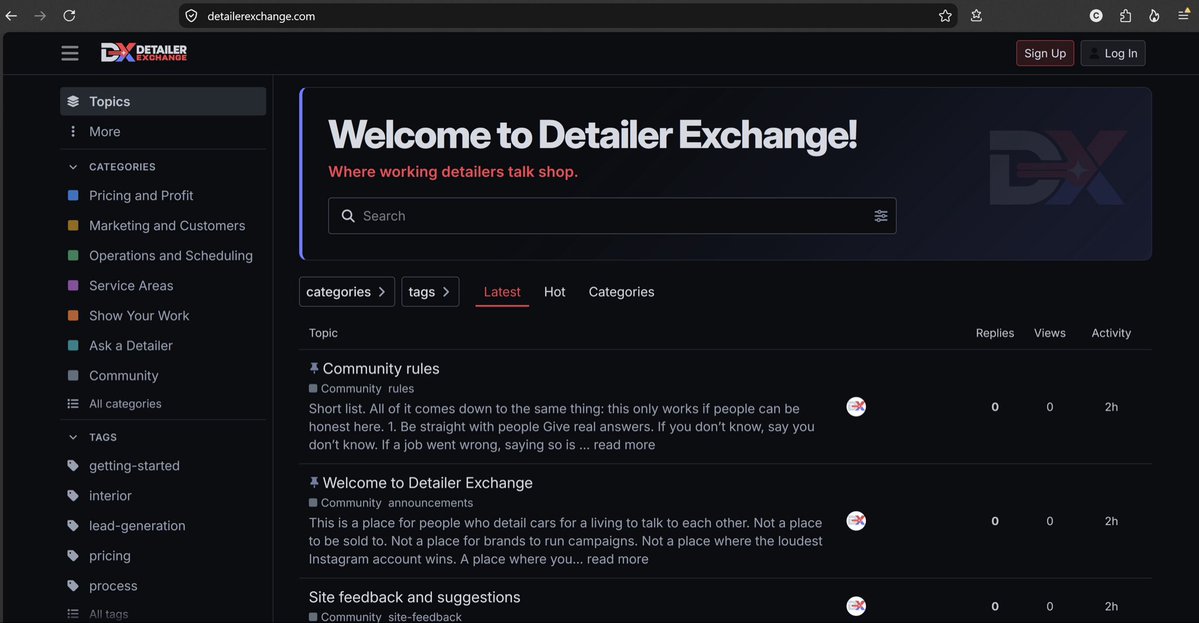Switch to the Latest tab
Image resolution: width=1199 pixels, height=623 pixels.
(502, 291)
